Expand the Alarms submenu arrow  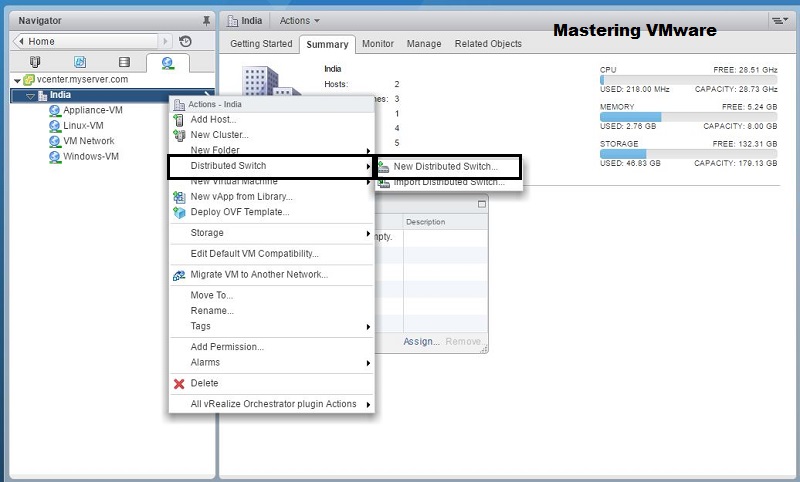[x=368, y=363]
